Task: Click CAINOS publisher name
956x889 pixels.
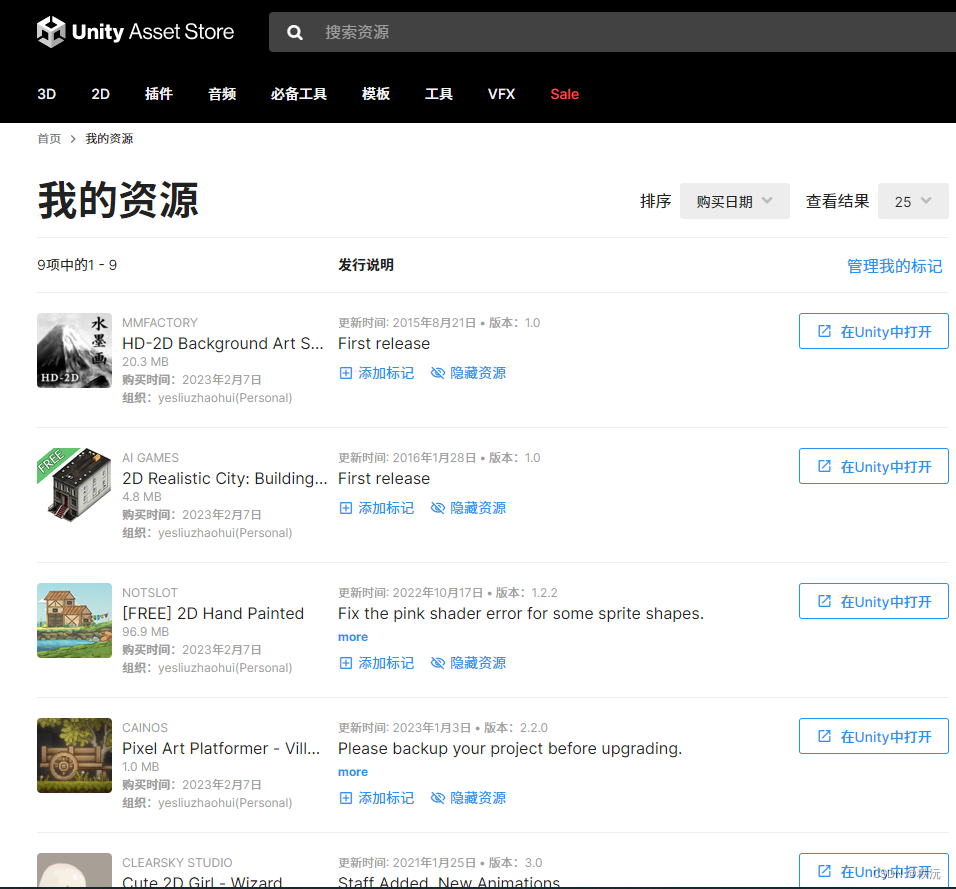Action: (145, 728)
